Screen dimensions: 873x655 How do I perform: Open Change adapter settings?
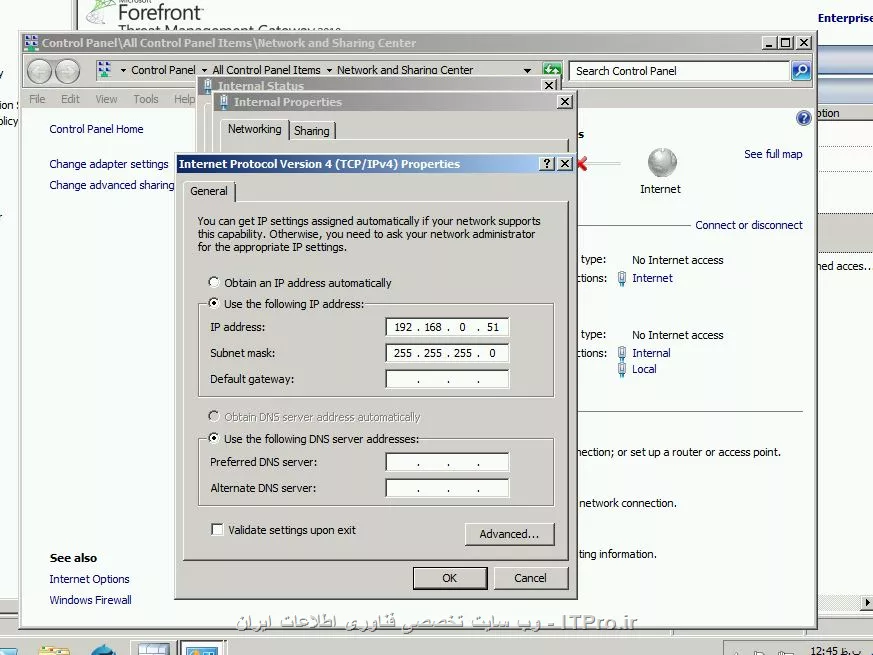pyautogui.click(x=109, y=164)
